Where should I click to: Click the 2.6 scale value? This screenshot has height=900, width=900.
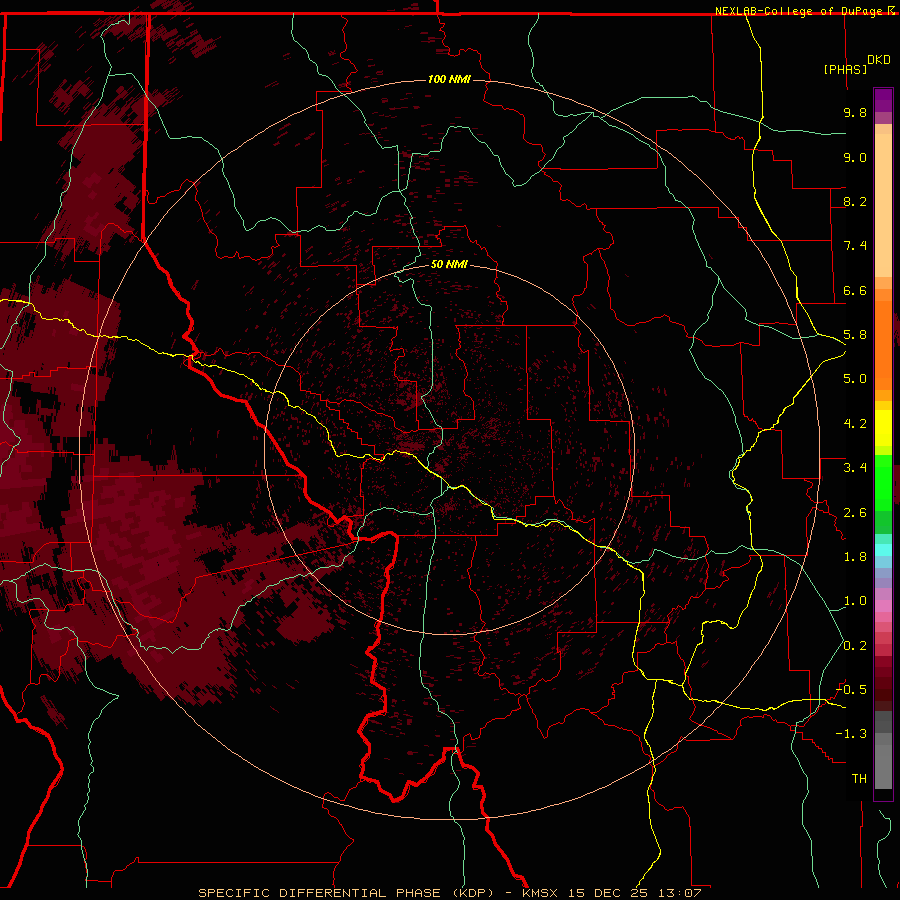click(x=855, y=513)
